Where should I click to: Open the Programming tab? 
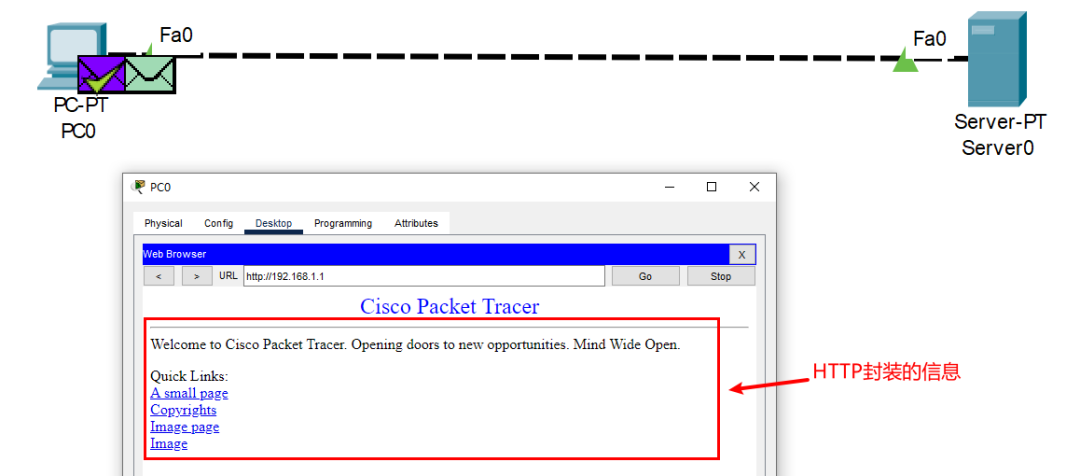pyautogui.click(x=343, y=223)
